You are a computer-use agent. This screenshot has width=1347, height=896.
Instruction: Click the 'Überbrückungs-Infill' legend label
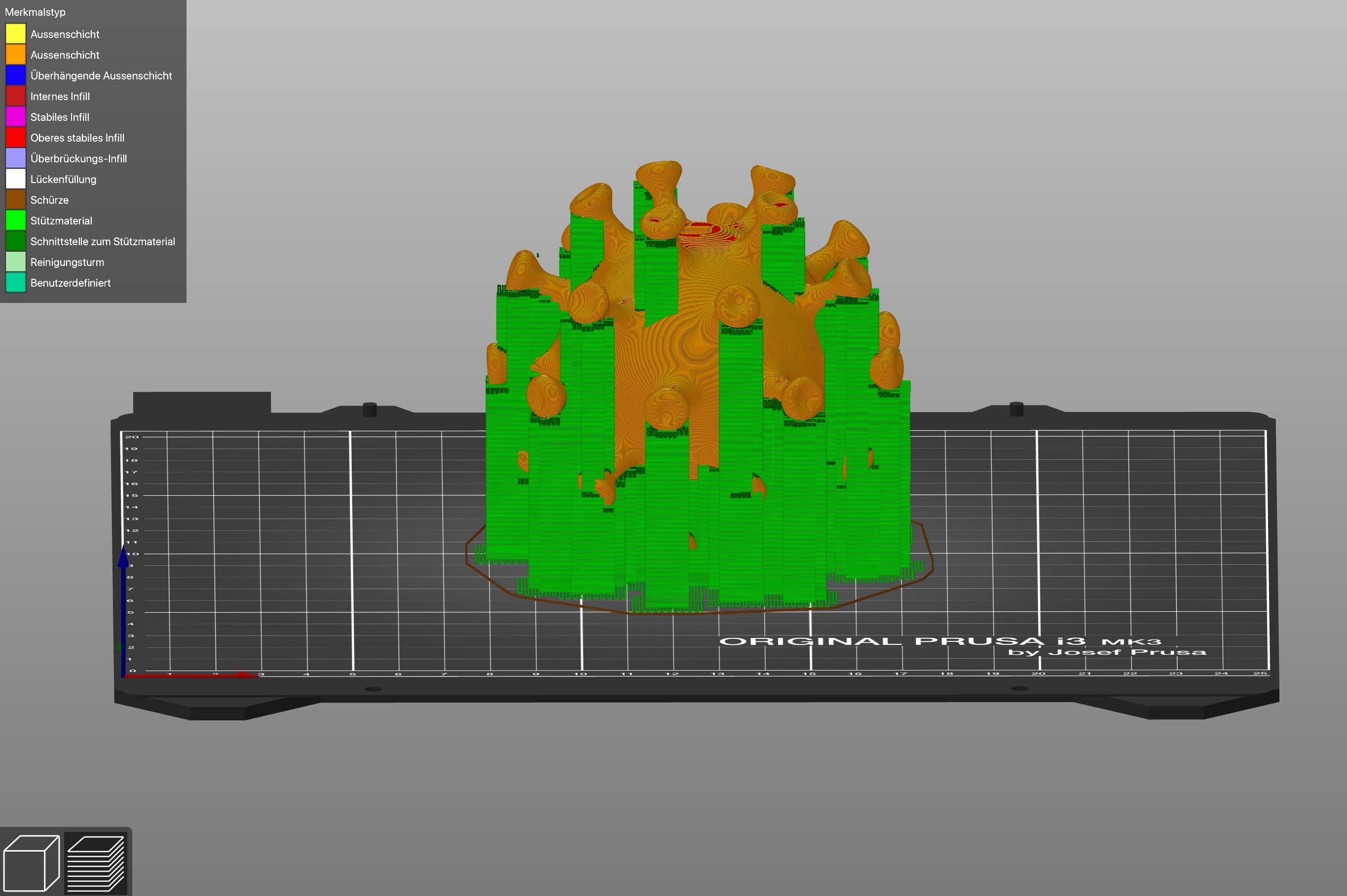tap(78, 158)
